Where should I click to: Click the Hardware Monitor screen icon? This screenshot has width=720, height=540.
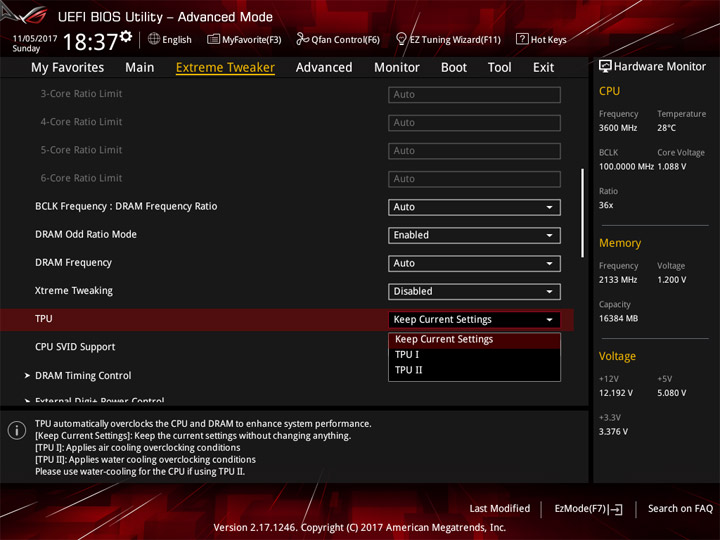605,67
